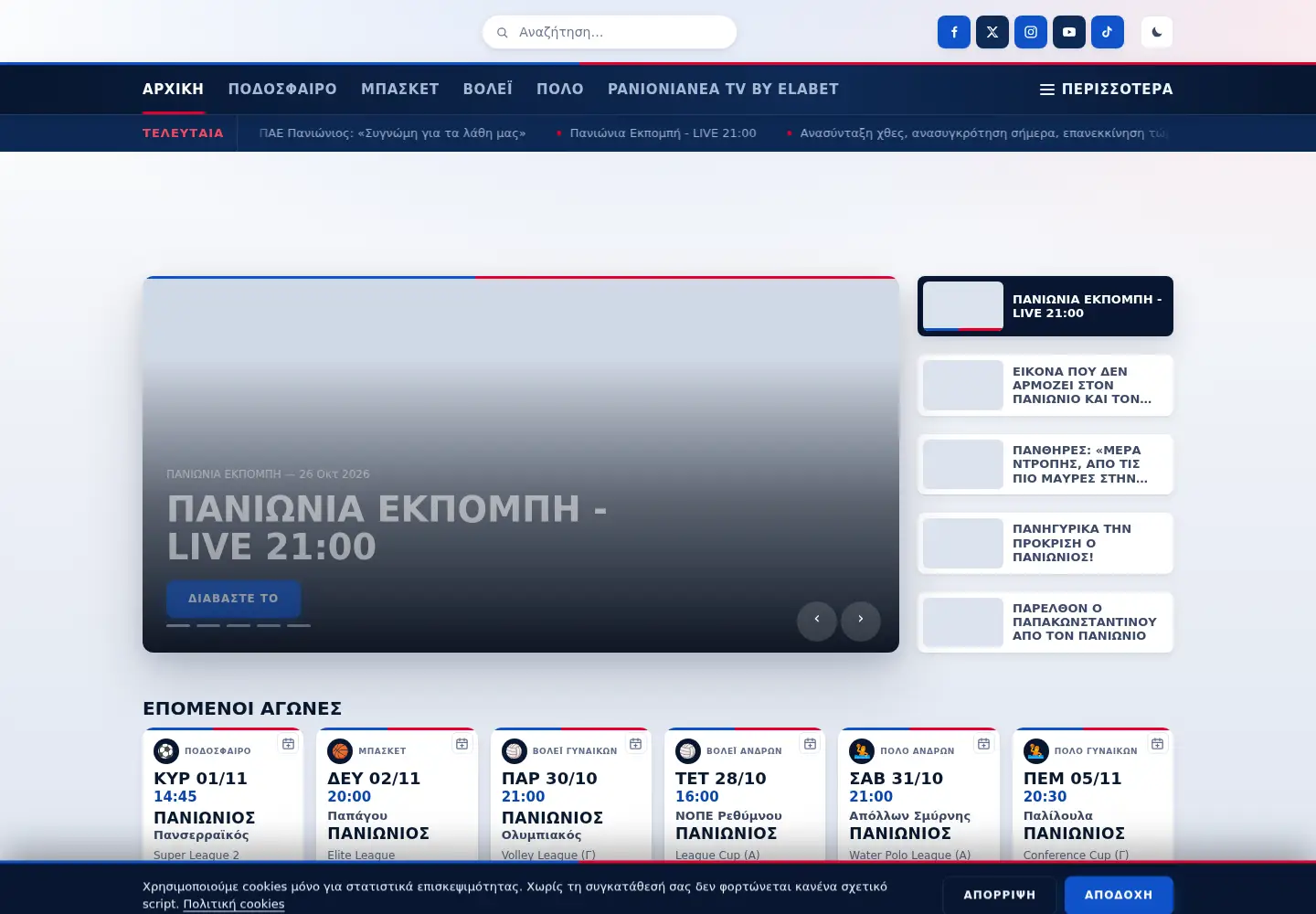
Task: Open the YouTube social link
Action: (1069, 32)
